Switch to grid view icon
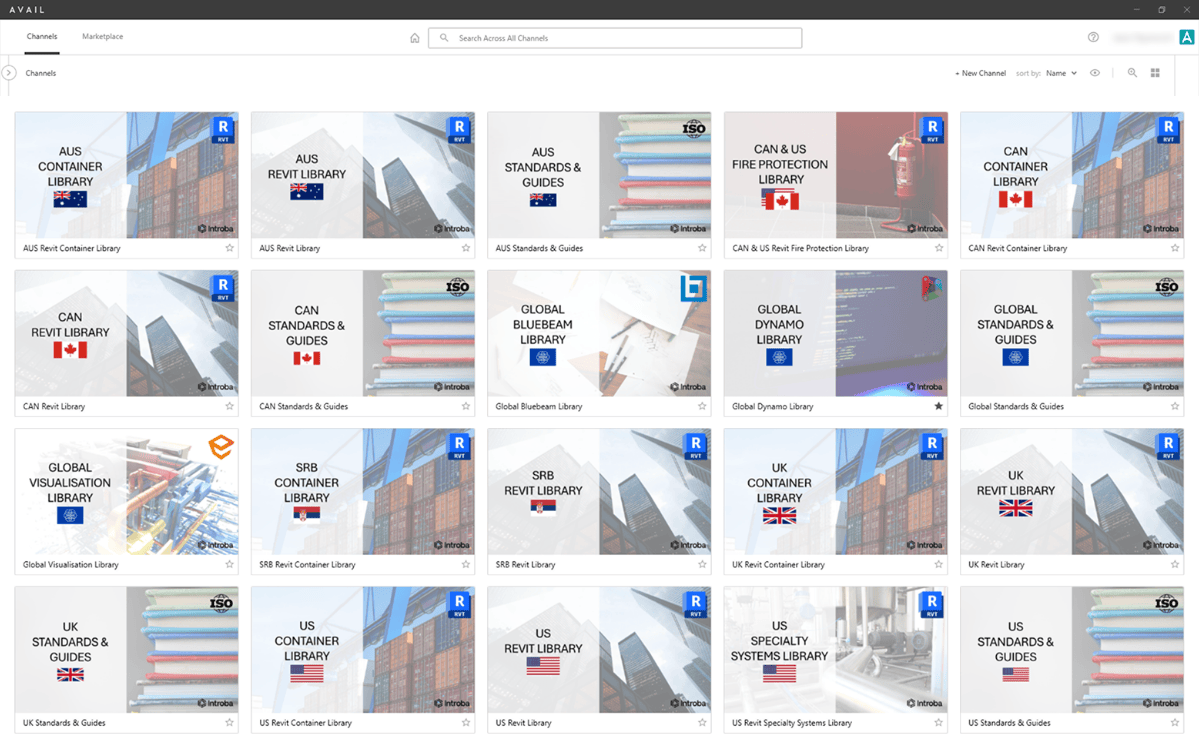 (1155, 73)
